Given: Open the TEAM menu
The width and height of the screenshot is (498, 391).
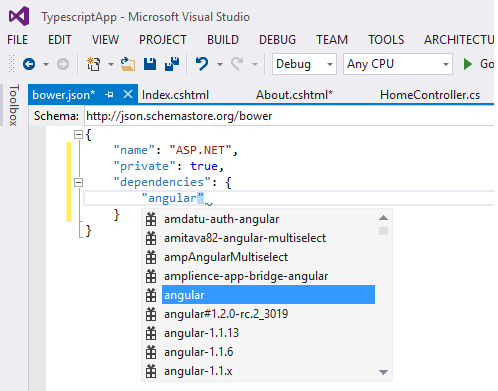Looking at the screenshot, I should tap(332, 40).
